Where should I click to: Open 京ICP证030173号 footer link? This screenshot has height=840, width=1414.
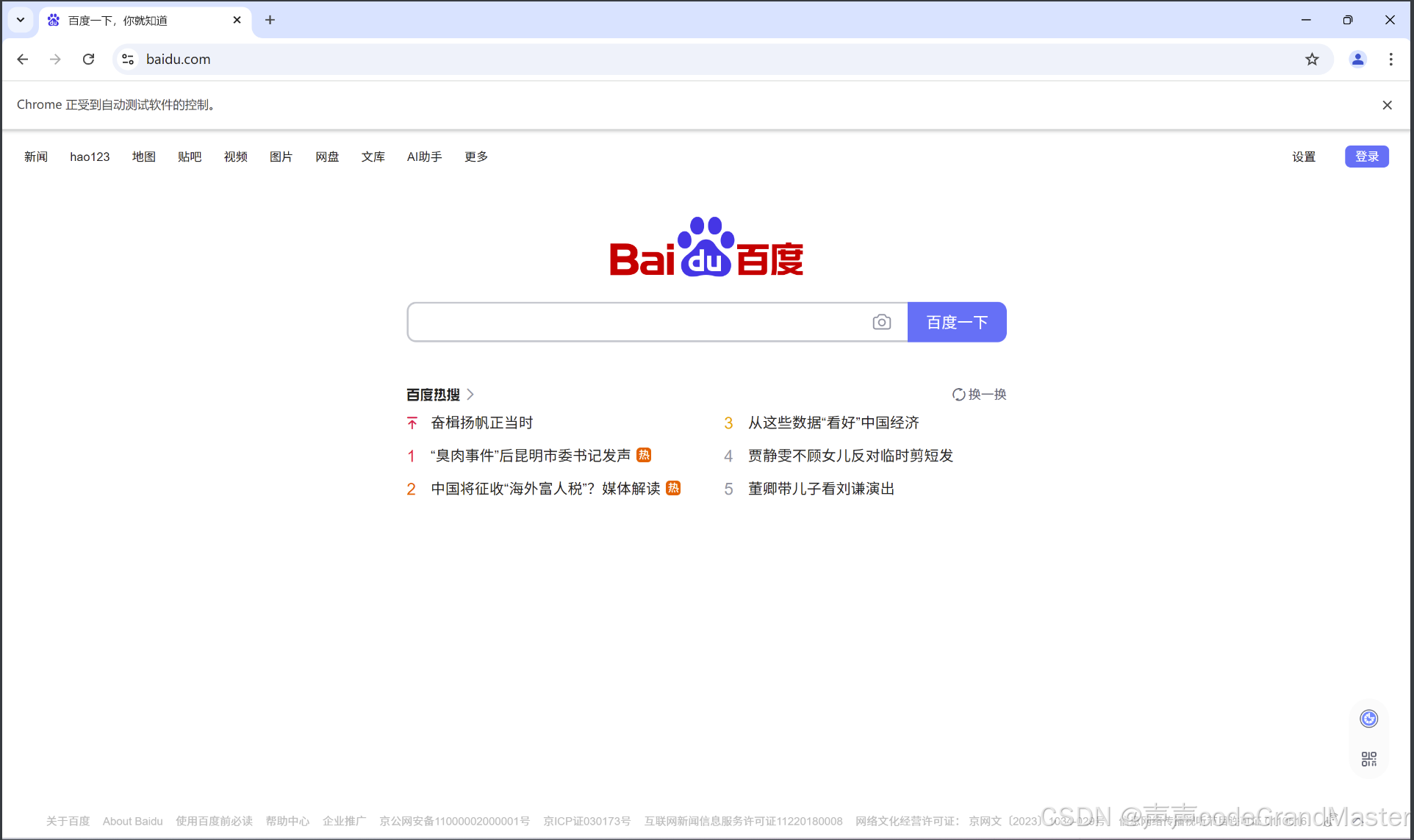pos(586,821)
